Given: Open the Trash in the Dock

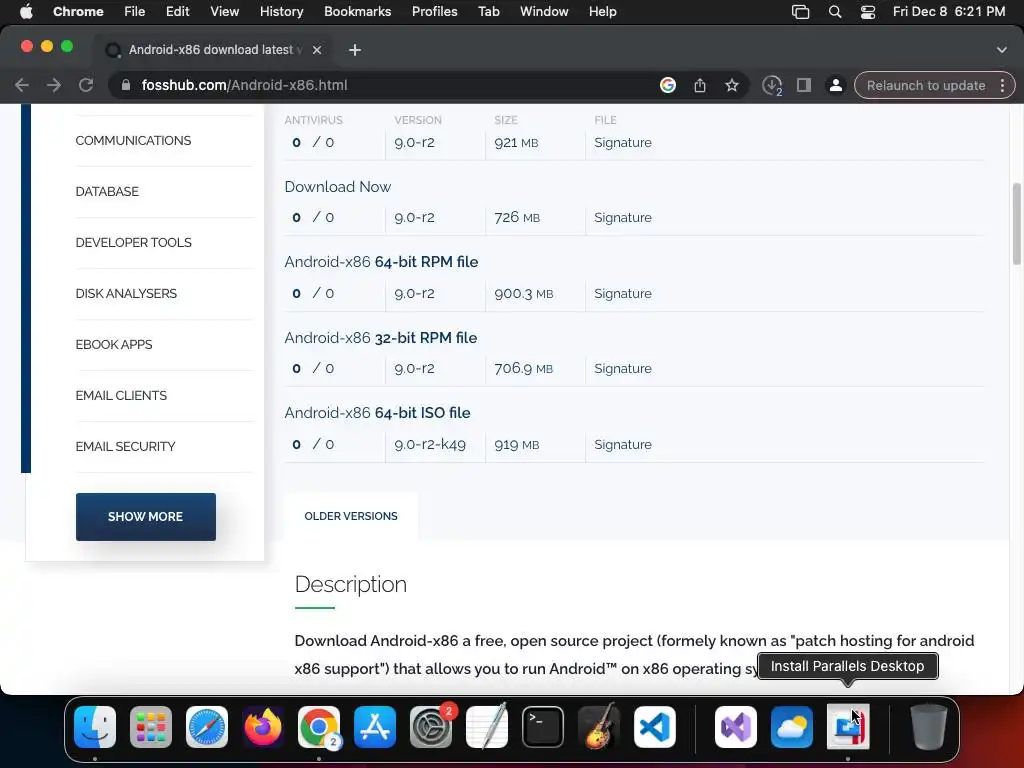Looking at the screenshot, I should (x=929, y=726).
